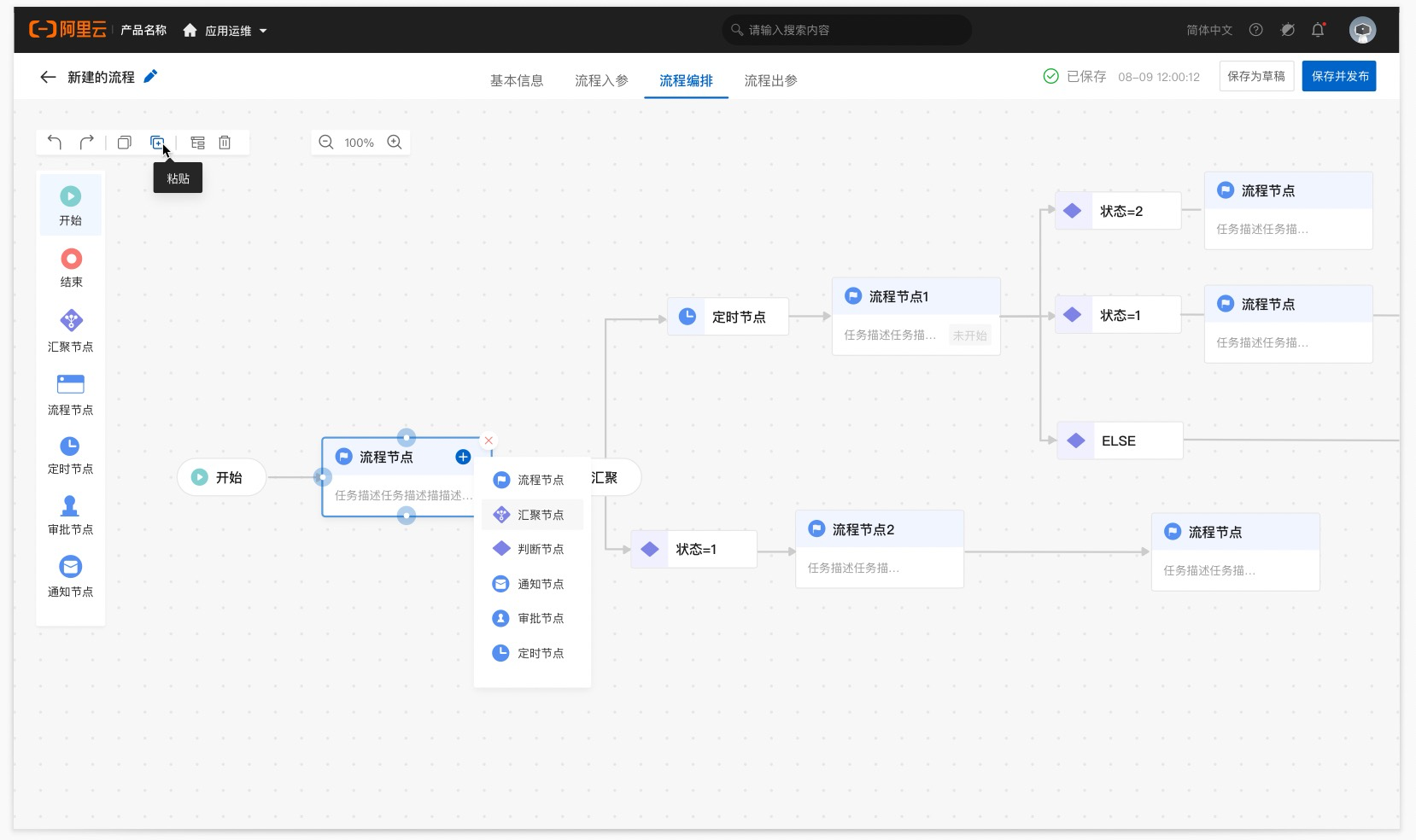Click the paste icon in toolbar

click(157, 143)
